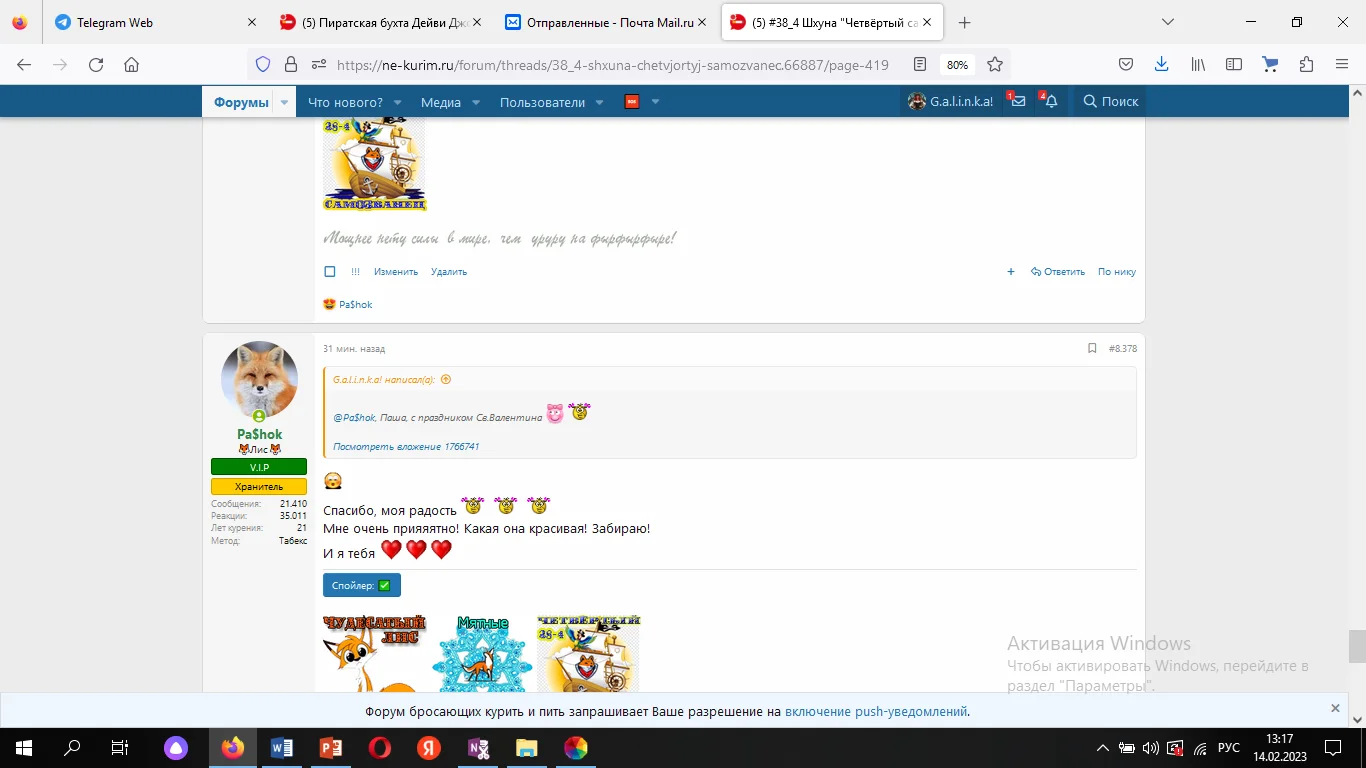Image resolution: width=1366 pixels, height=768 pixels.
Task: Toggle reader view for this page
Action: pyautogui.click(x=920, y=64)
